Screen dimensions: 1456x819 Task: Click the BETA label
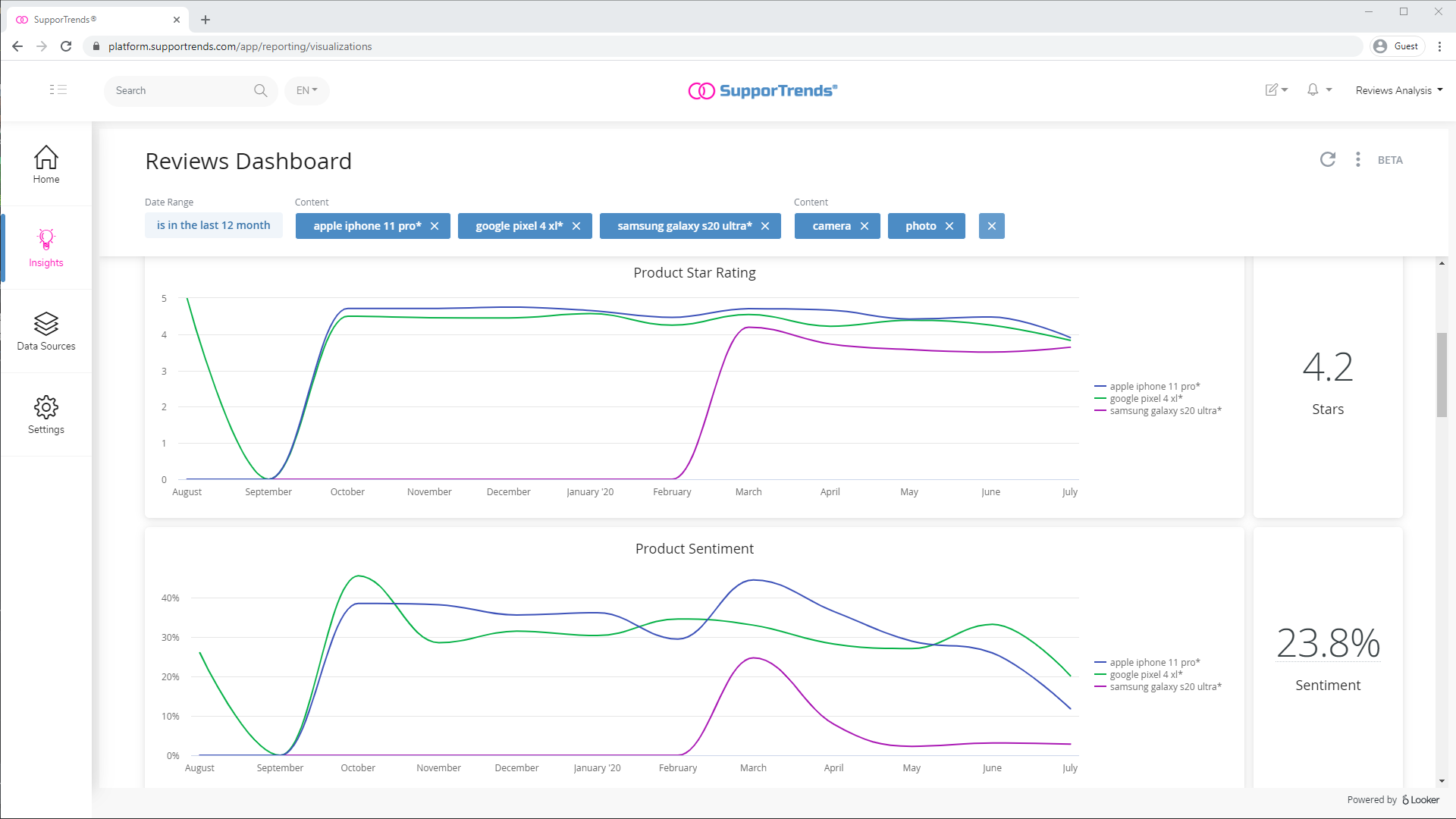(1390, 160)
